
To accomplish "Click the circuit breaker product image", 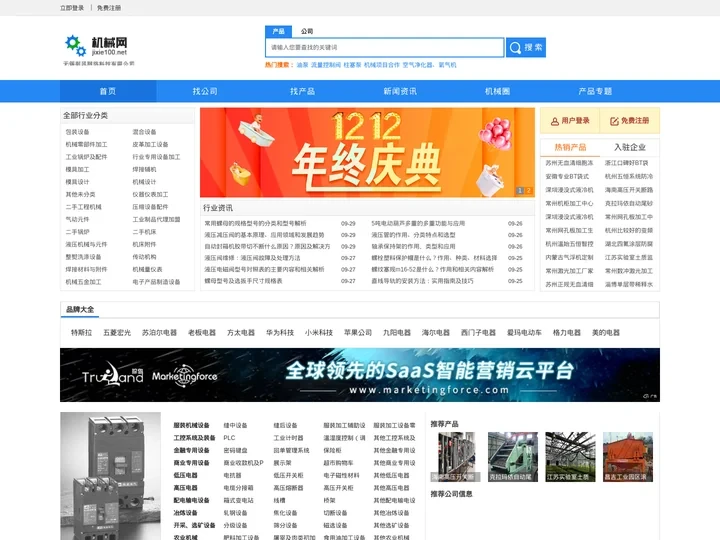I will pyautogui.click(x=111, y=476).
